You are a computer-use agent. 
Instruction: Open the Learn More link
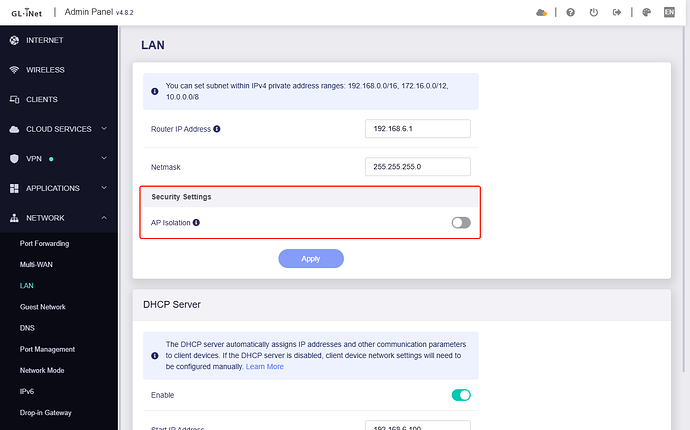point(265,367)
